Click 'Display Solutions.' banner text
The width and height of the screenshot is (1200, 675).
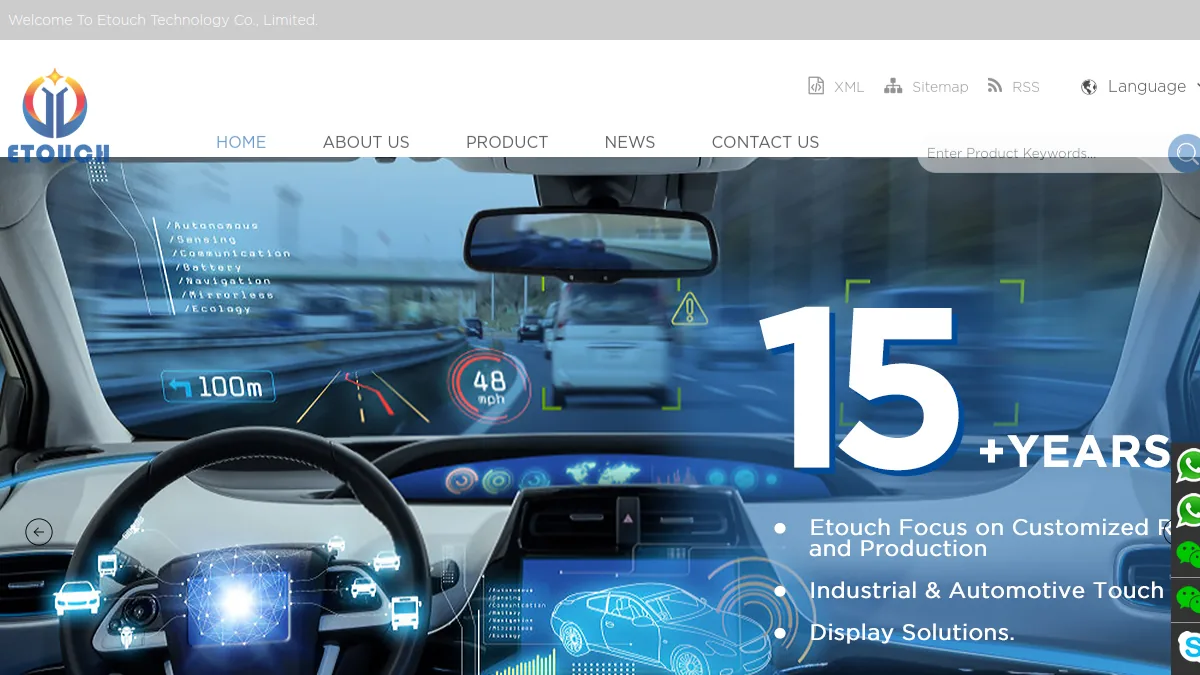(912, 633)
